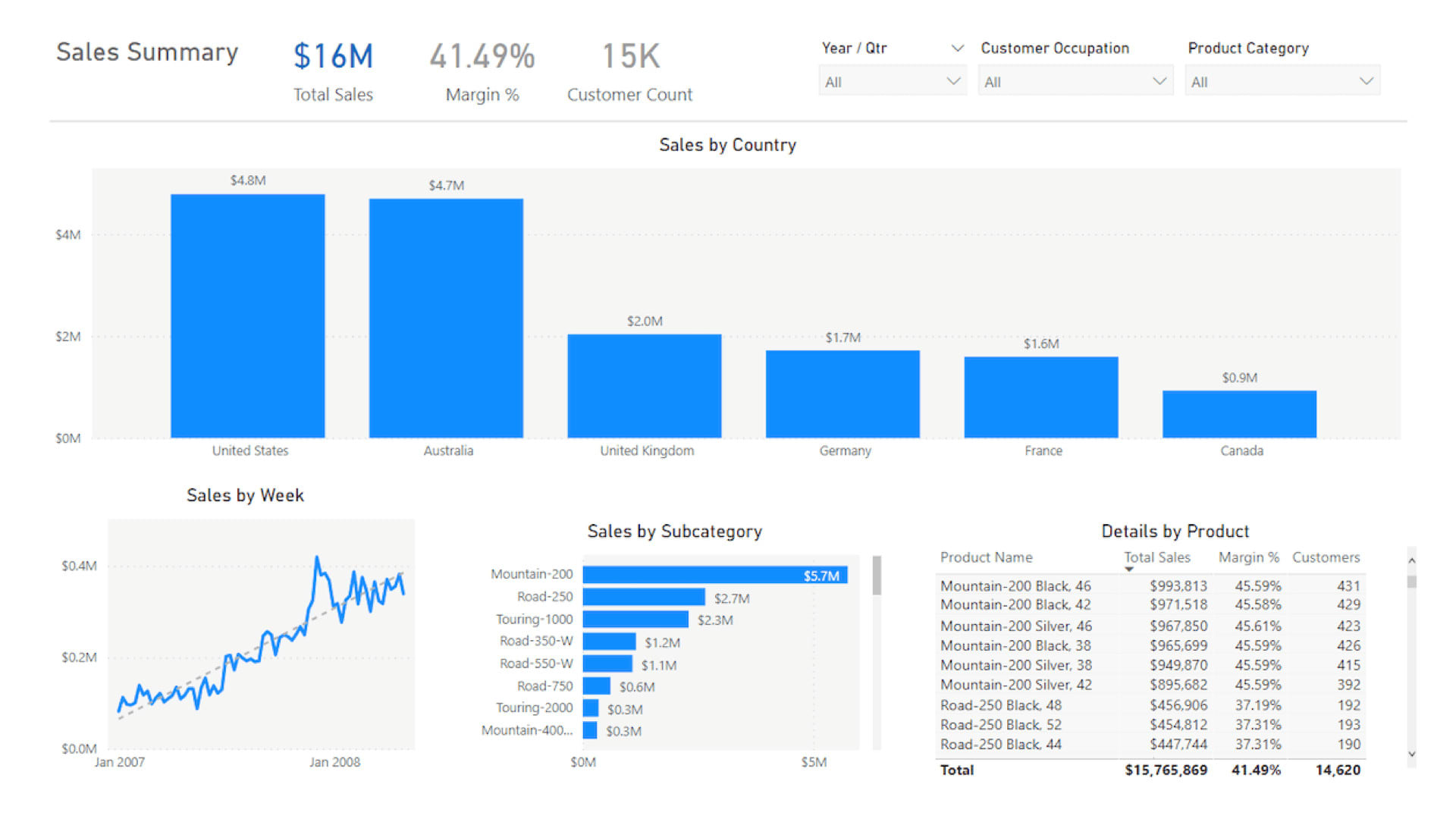Click the table scrollbar up arrow
The image size is (1456, 819).
pyautogui.click(x=1411, y=561)
